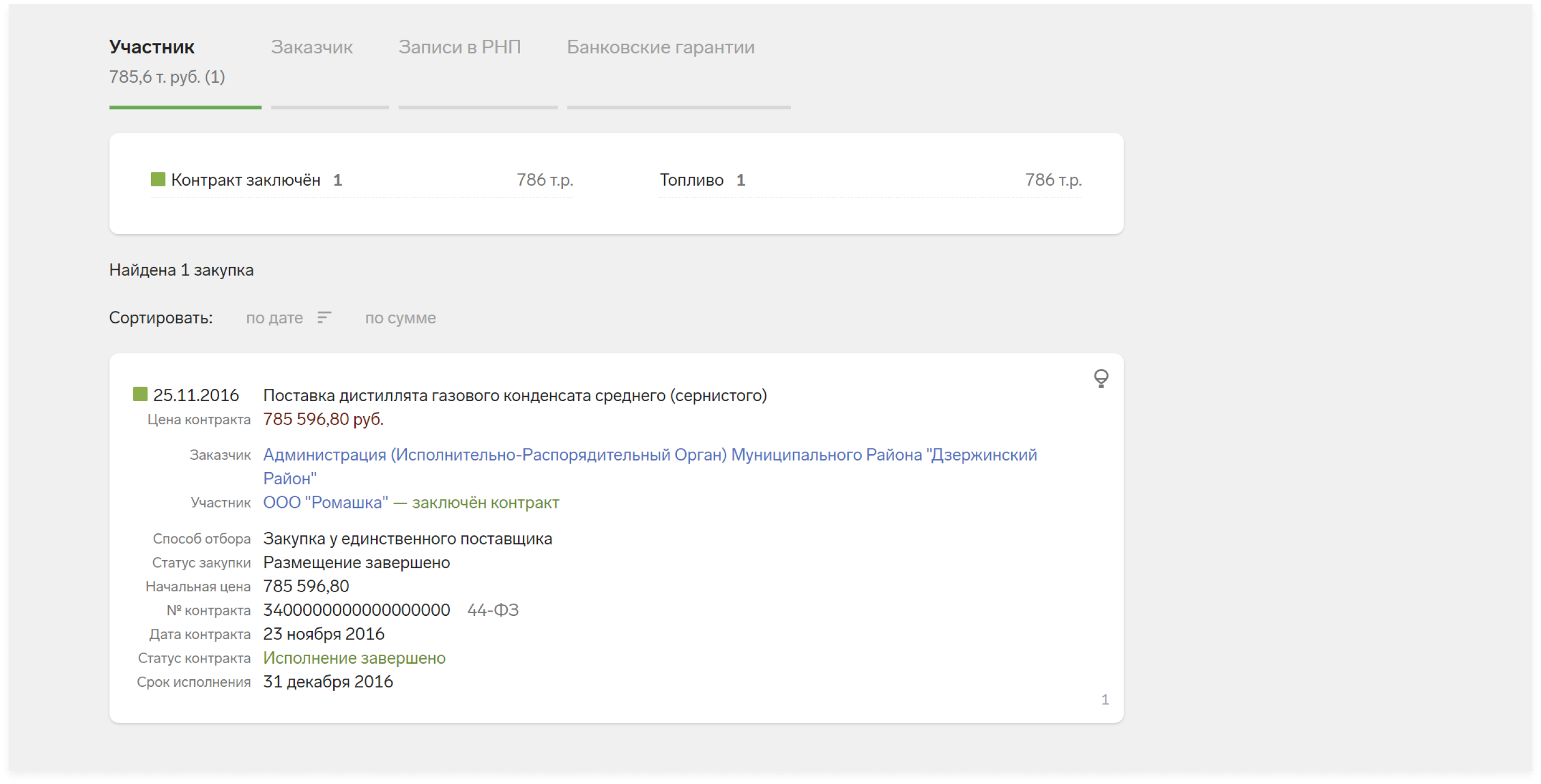The width and height of the screenshot is (1541, 784).
Task: Click the — заключён контракт status text
Action: pyautogui.click(x=476, y=502)
